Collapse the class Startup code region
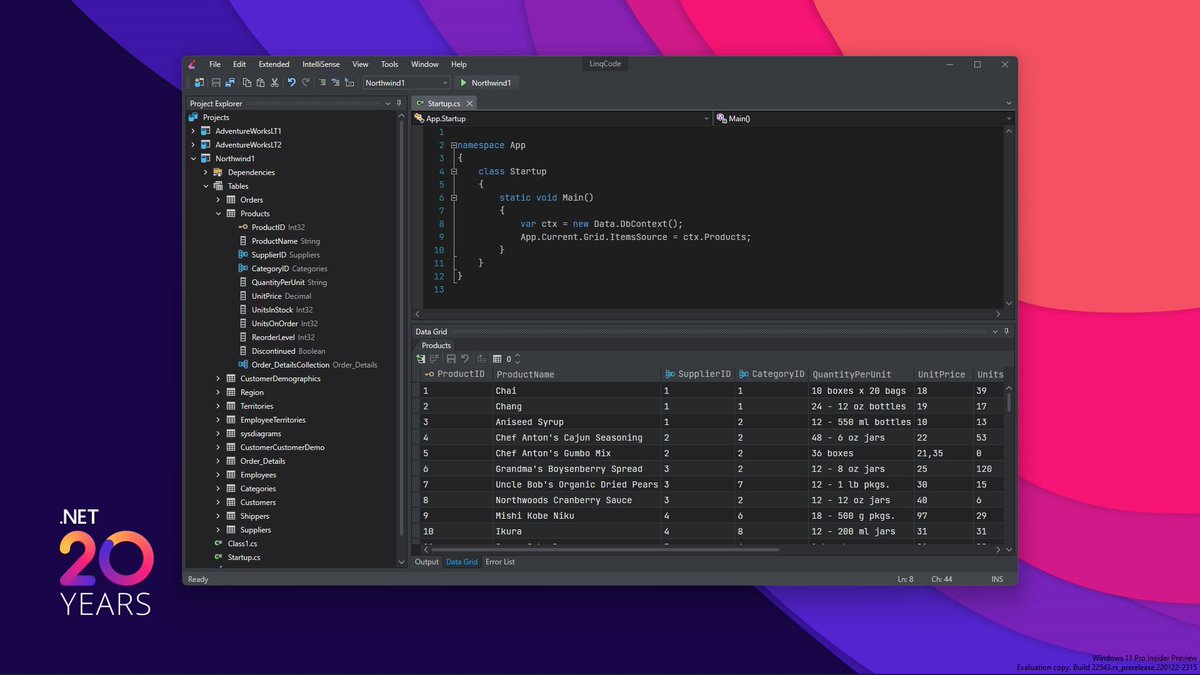This screenshot has height=675, width=1200. 453,171
